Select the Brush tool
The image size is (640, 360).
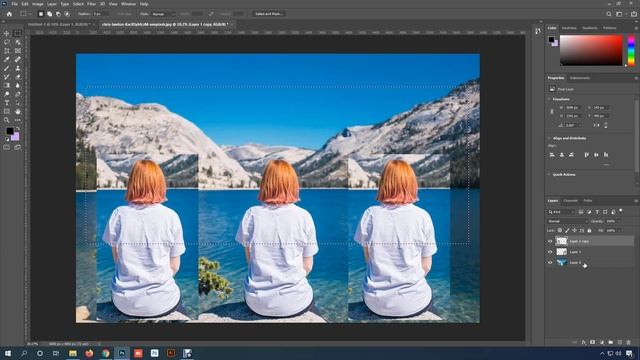[x=7, y=68]
